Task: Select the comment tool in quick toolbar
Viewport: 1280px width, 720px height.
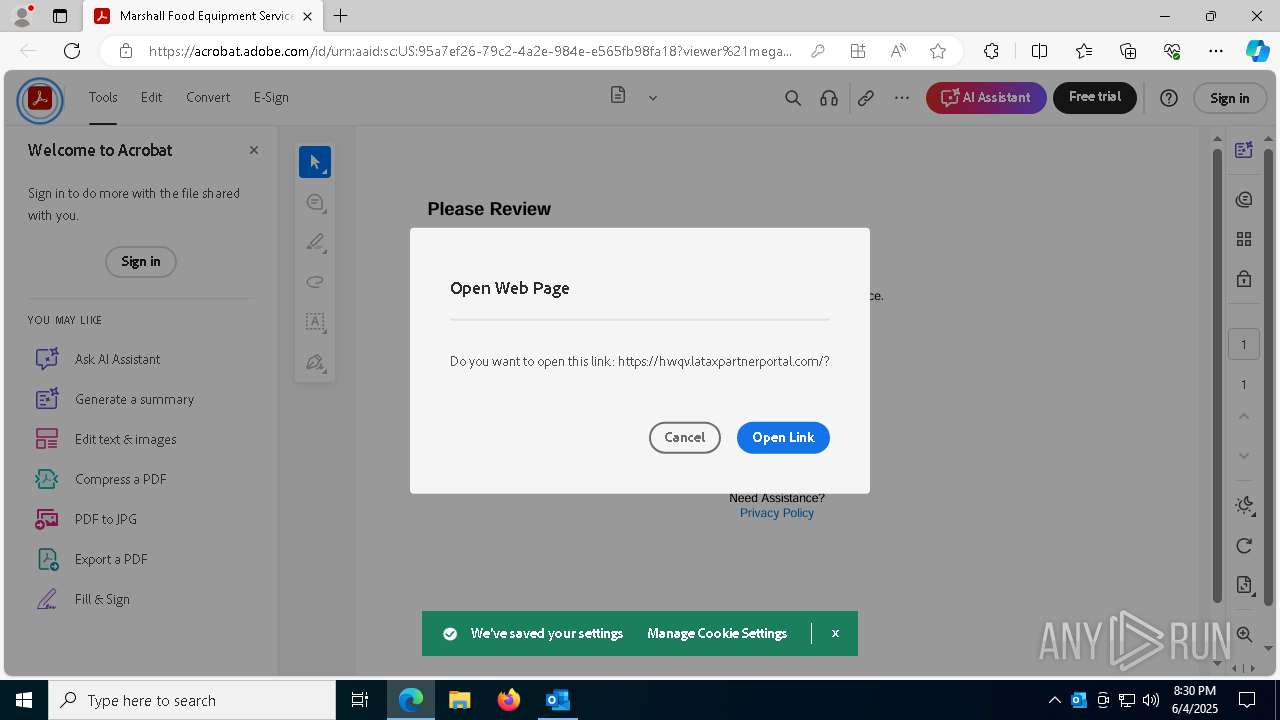Action: click(x=315, y=202)
